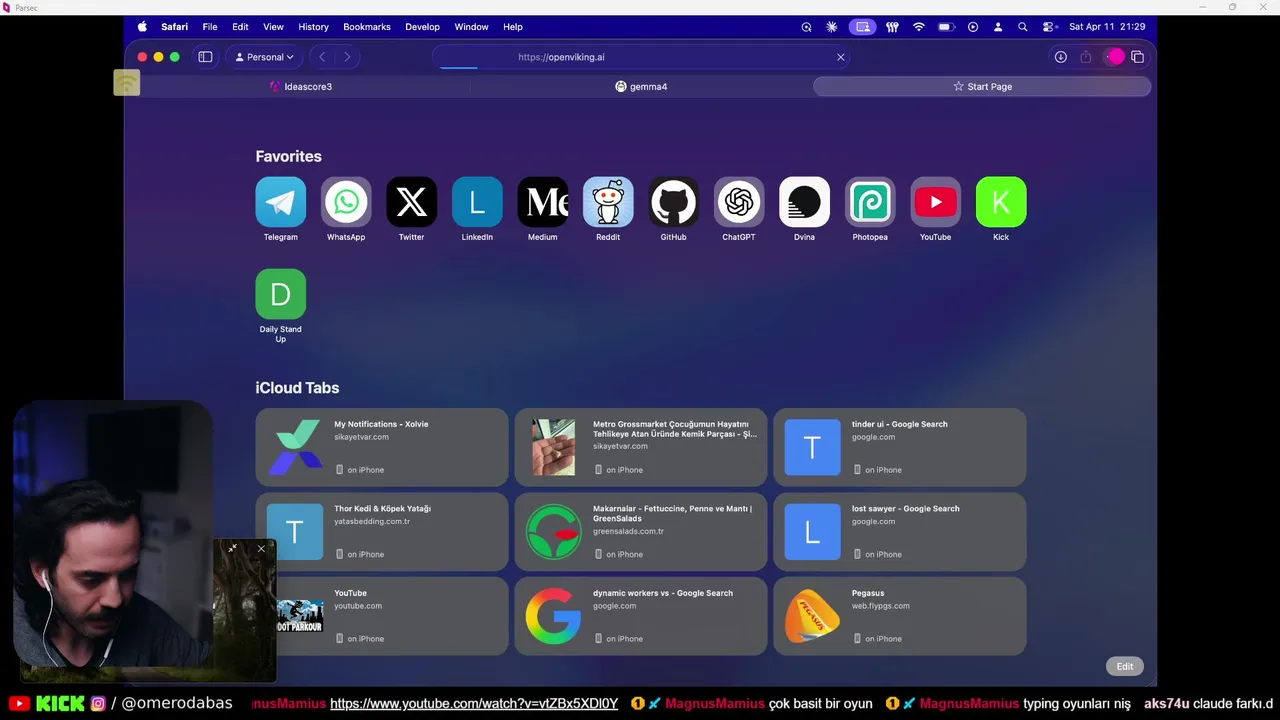This screenshot has height=720, width=1280.
Task: Switch to the gemma4 tab
Action: click(641, 86)
